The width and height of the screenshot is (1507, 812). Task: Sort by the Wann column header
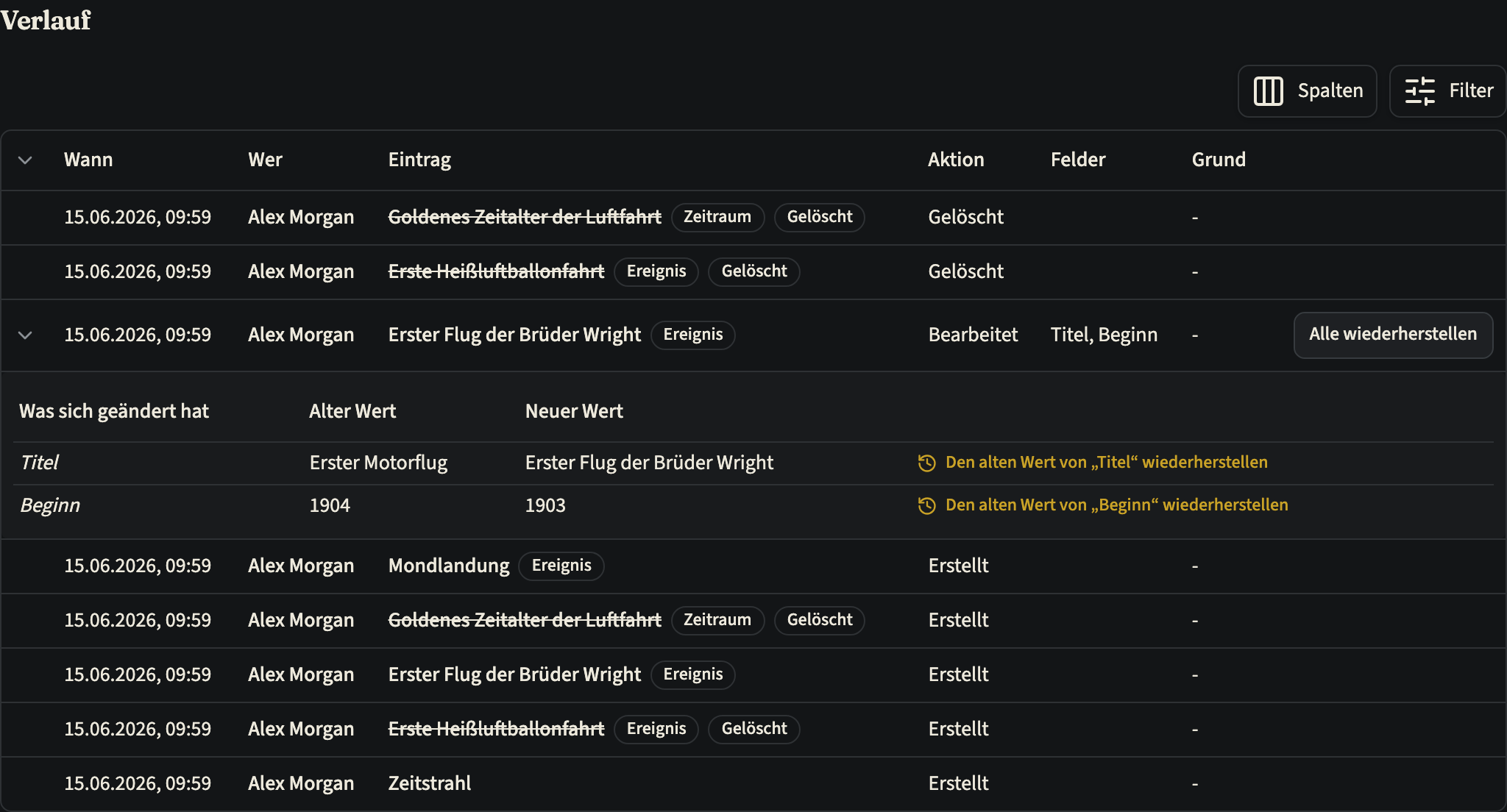point(88,160)
